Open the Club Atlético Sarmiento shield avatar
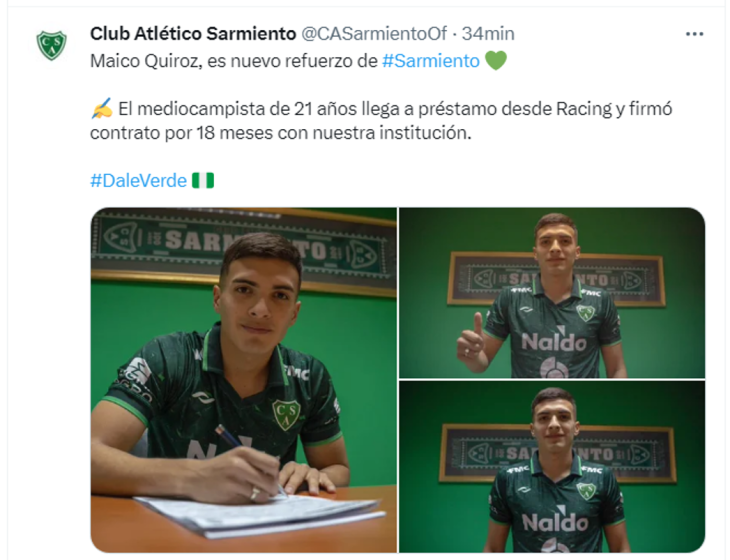Screen dimensions: 730x560 coord(52,45)
